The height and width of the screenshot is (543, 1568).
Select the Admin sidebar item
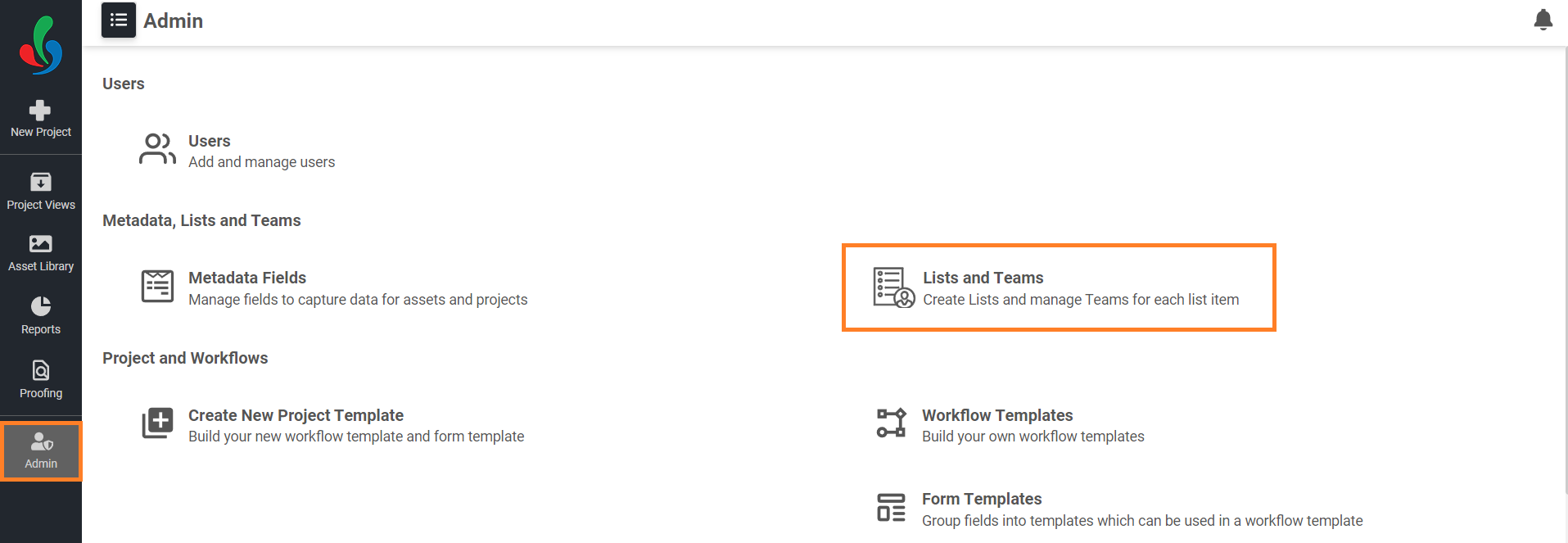[41, 450]
